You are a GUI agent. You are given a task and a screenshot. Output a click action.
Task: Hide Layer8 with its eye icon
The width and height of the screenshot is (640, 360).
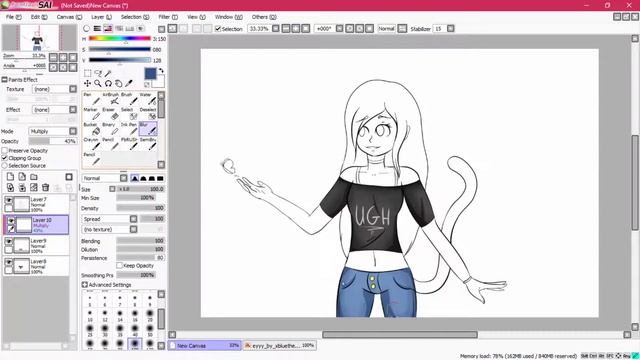click(x=9, y=262)
